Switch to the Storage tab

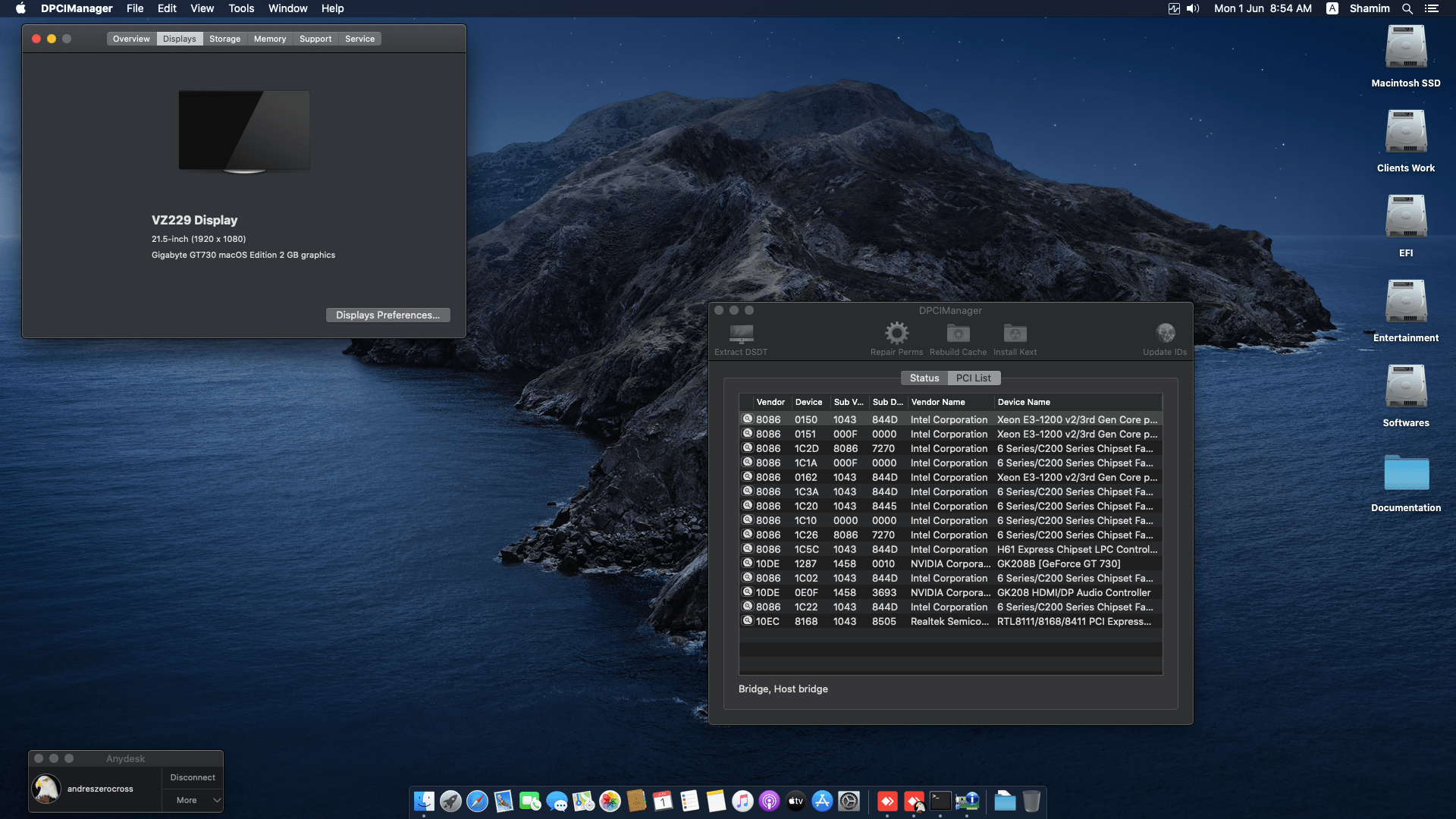pyautogui.click(x=224, y=39)
